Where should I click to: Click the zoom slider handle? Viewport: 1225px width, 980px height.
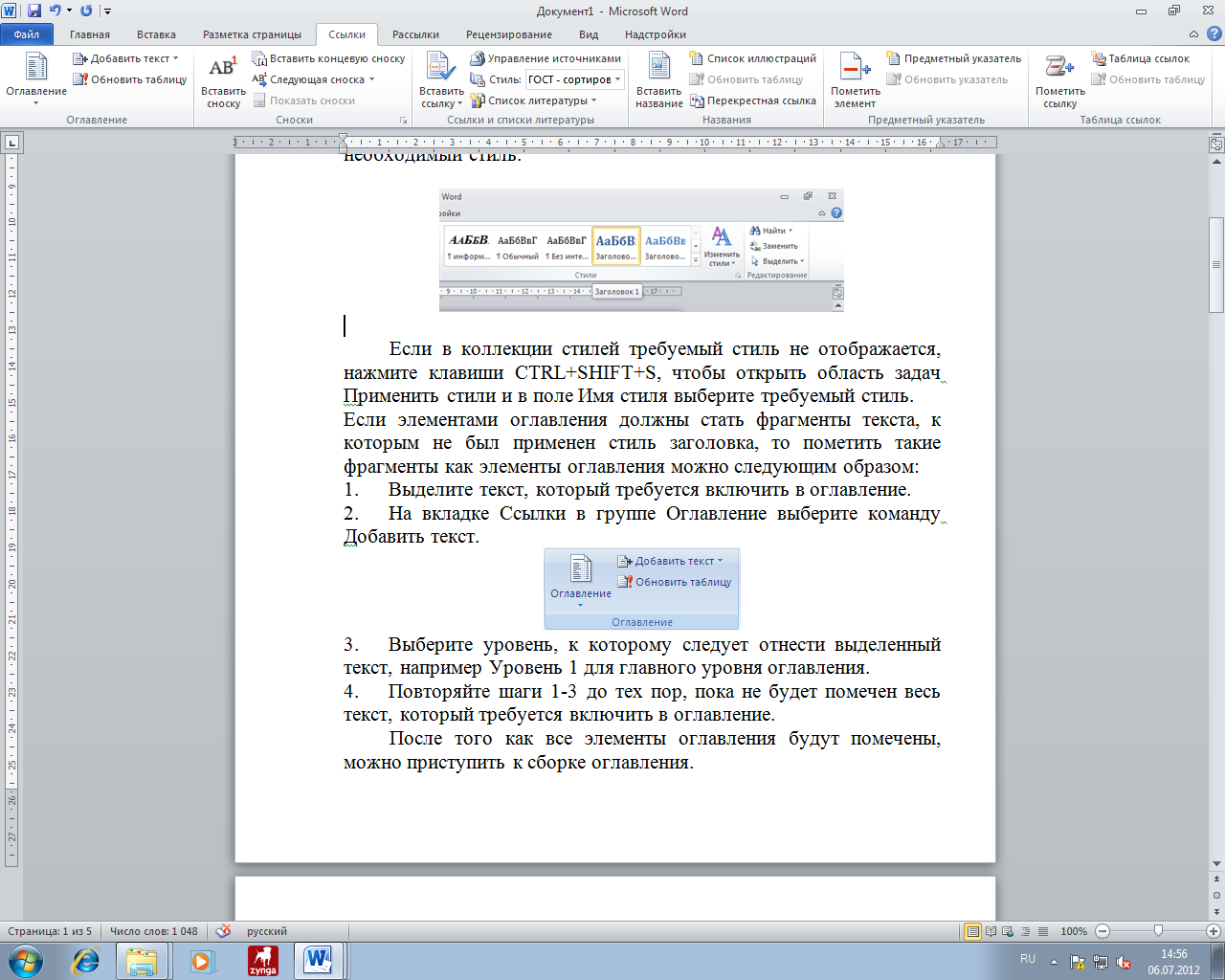[x=1158, y=931]
